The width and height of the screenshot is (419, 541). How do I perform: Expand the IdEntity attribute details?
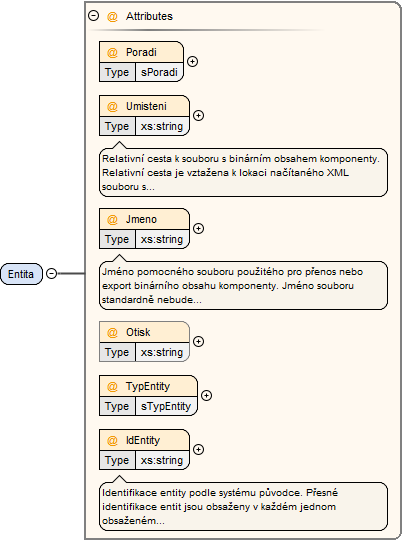pyautogui.click(x=198, y=450)
